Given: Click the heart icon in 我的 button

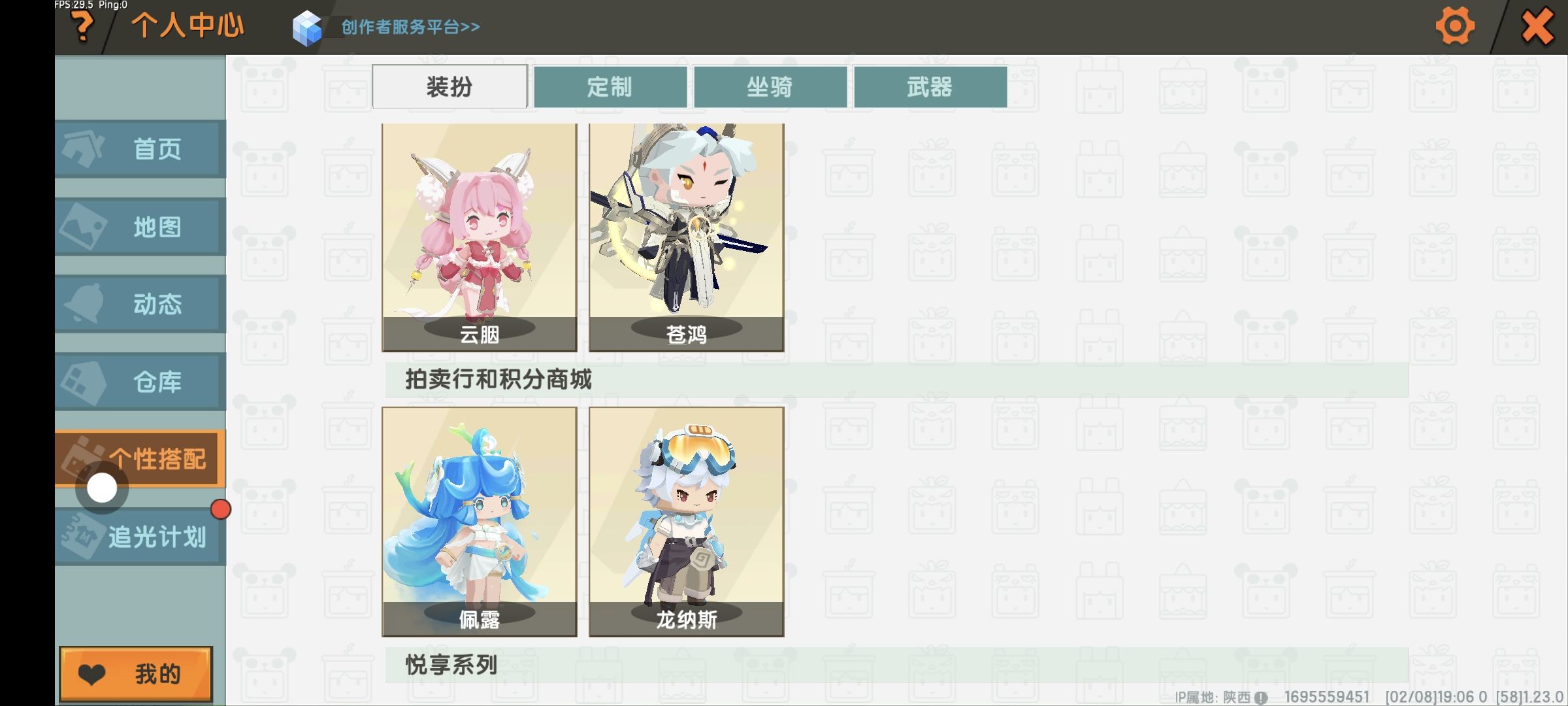Looking at the screenshot, I should point(91,674).
